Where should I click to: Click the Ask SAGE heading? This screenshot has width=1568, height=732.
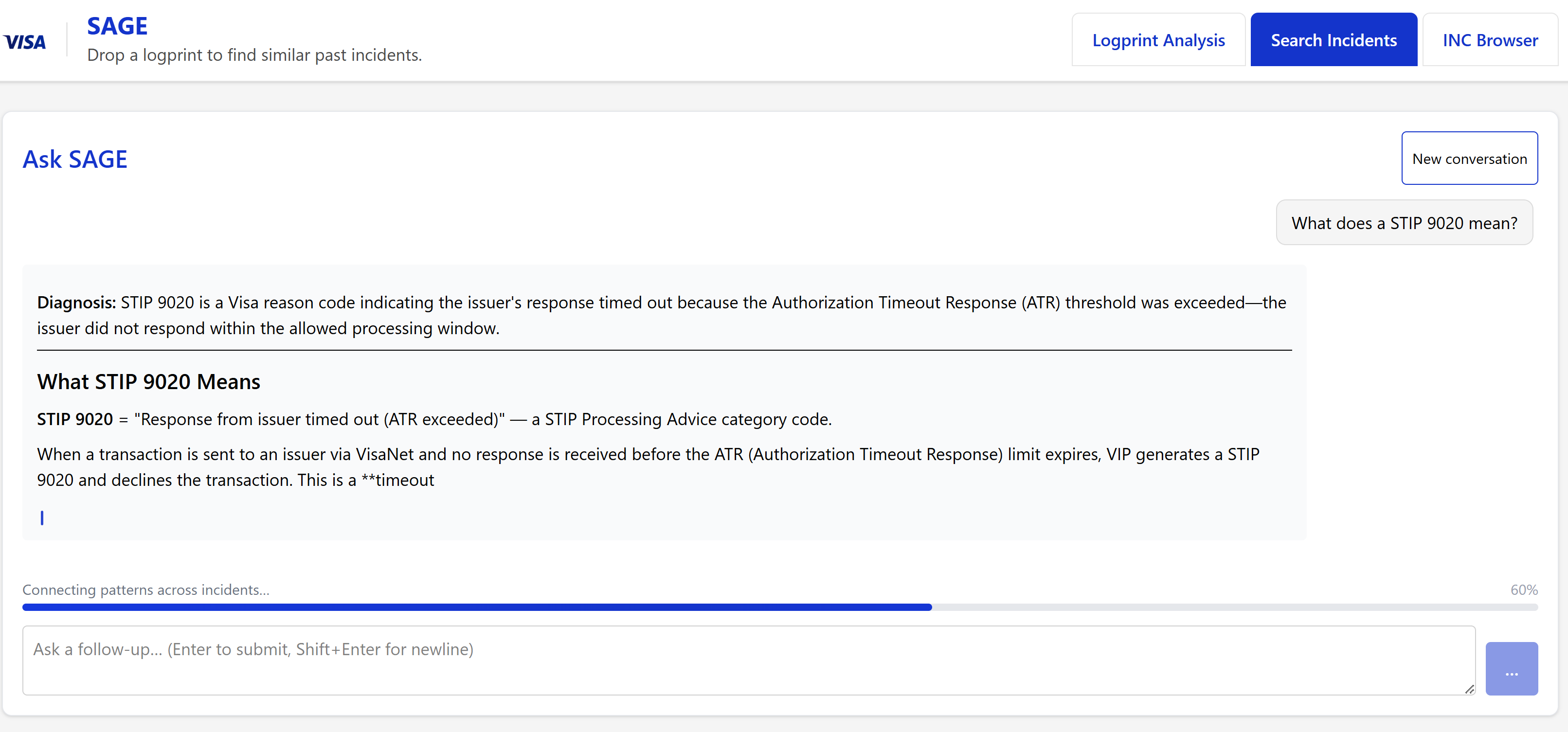[x=75, y=160]
